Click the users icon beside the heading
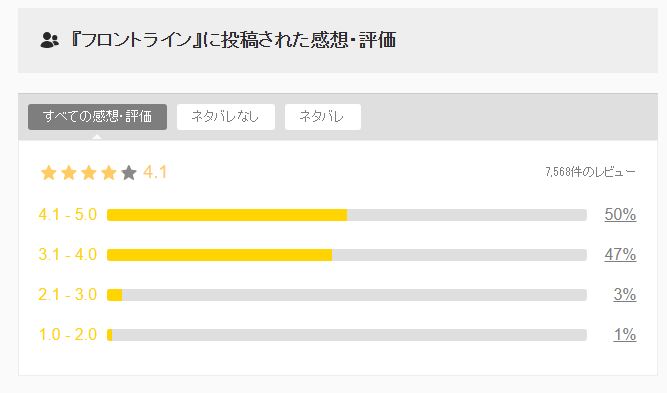 [49, 40]
